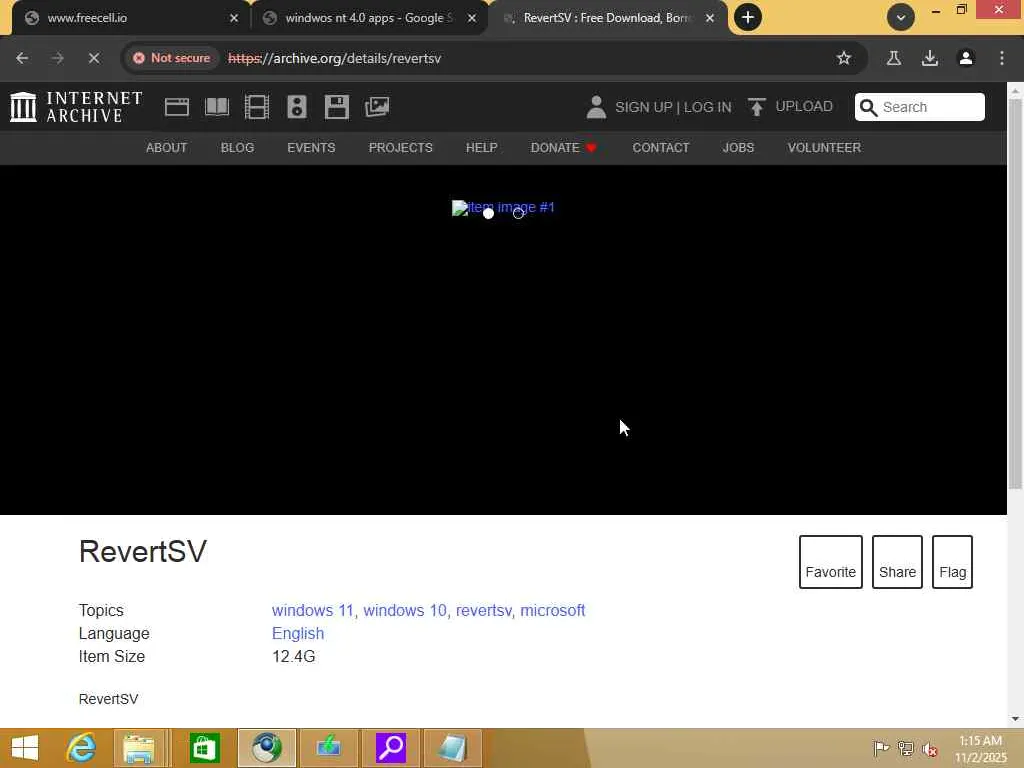Open the EVENTS menu item
The image size is (1024, 768).
coord(311,148)
